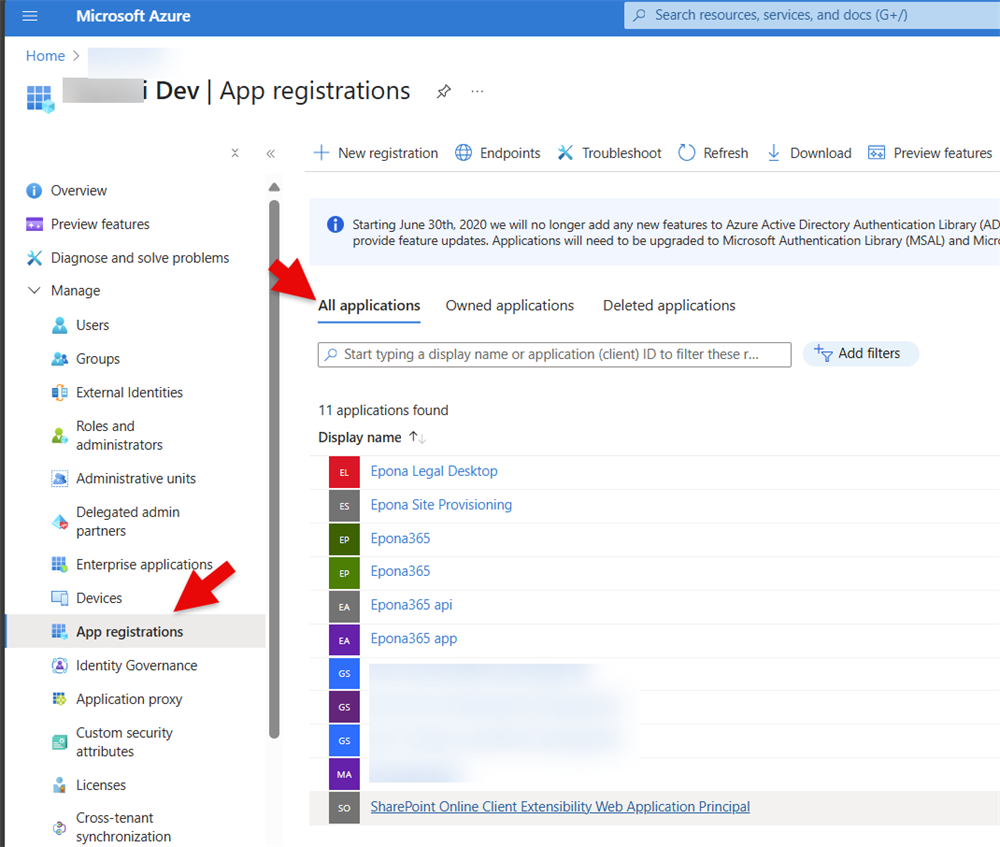This screenshot has height=847, width=1000.
Task: Click the sidebar scroll up arrow
Action: pyautogui.click(x=274, y=187)
